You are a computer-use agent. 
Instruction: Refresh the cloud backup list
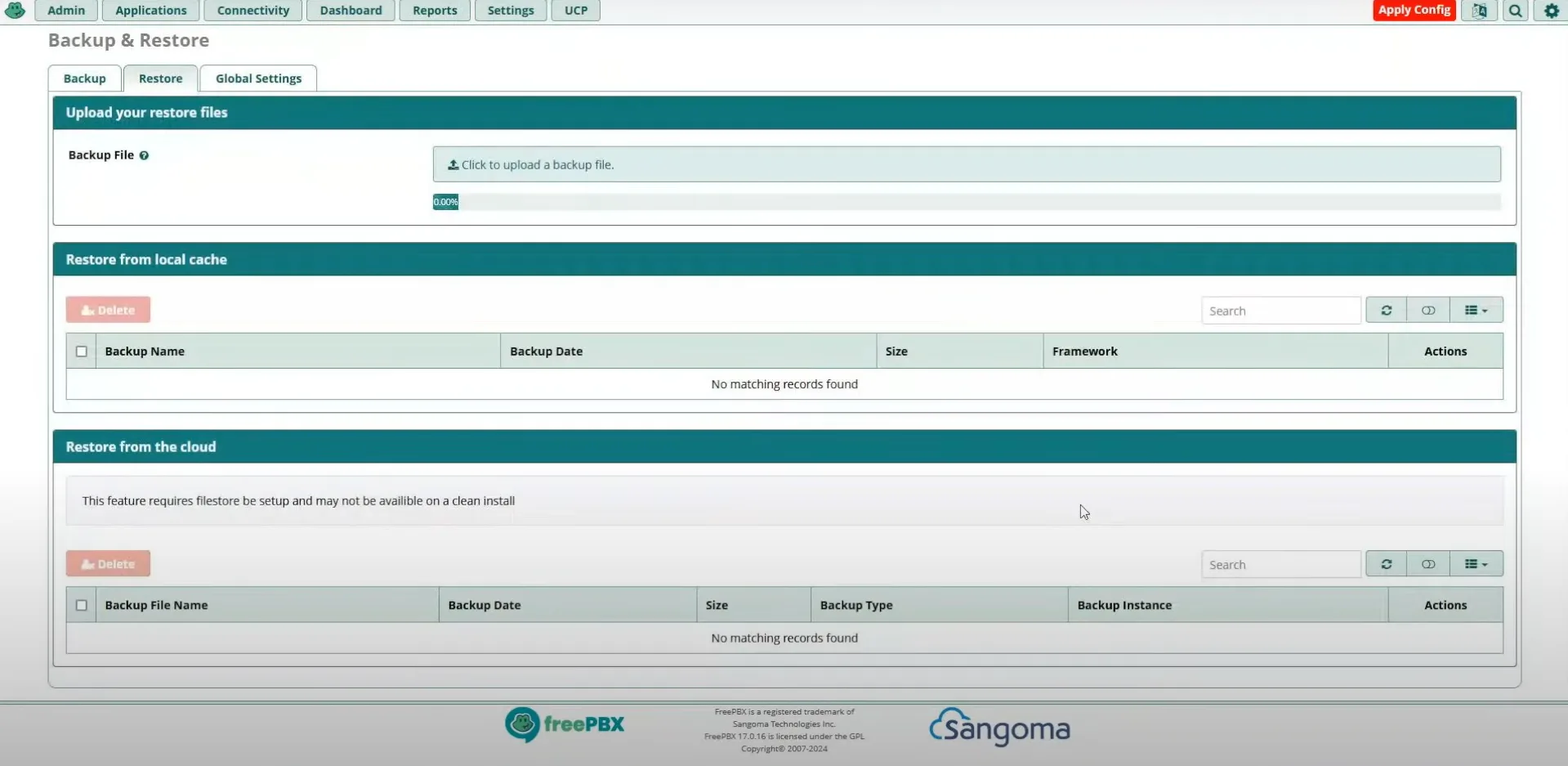(x=1386, y=563)
